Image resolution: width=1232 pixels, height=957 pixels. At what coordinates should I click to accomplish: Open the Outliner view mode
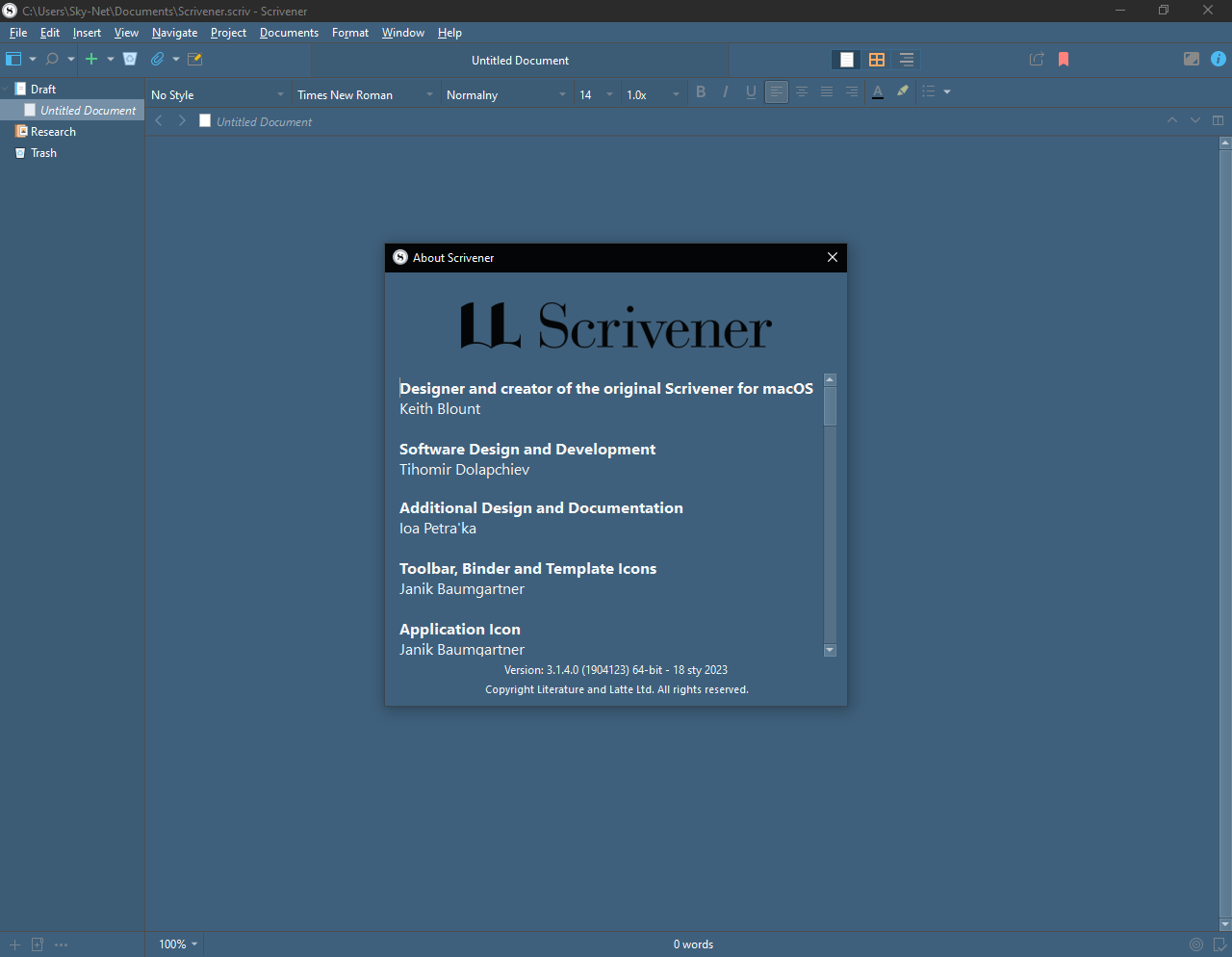click(x=906, y=59)
